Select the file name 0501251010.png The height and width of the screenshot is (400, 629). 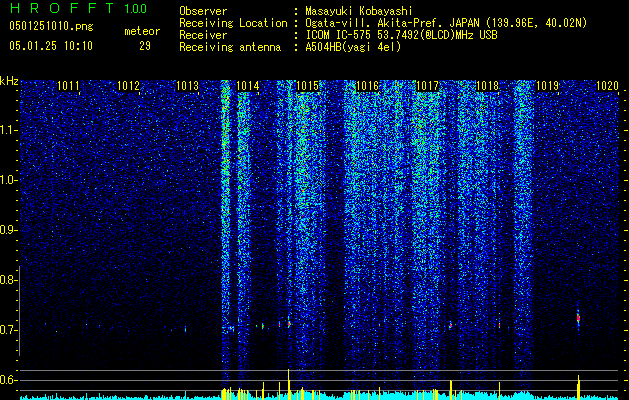point(51,26)
